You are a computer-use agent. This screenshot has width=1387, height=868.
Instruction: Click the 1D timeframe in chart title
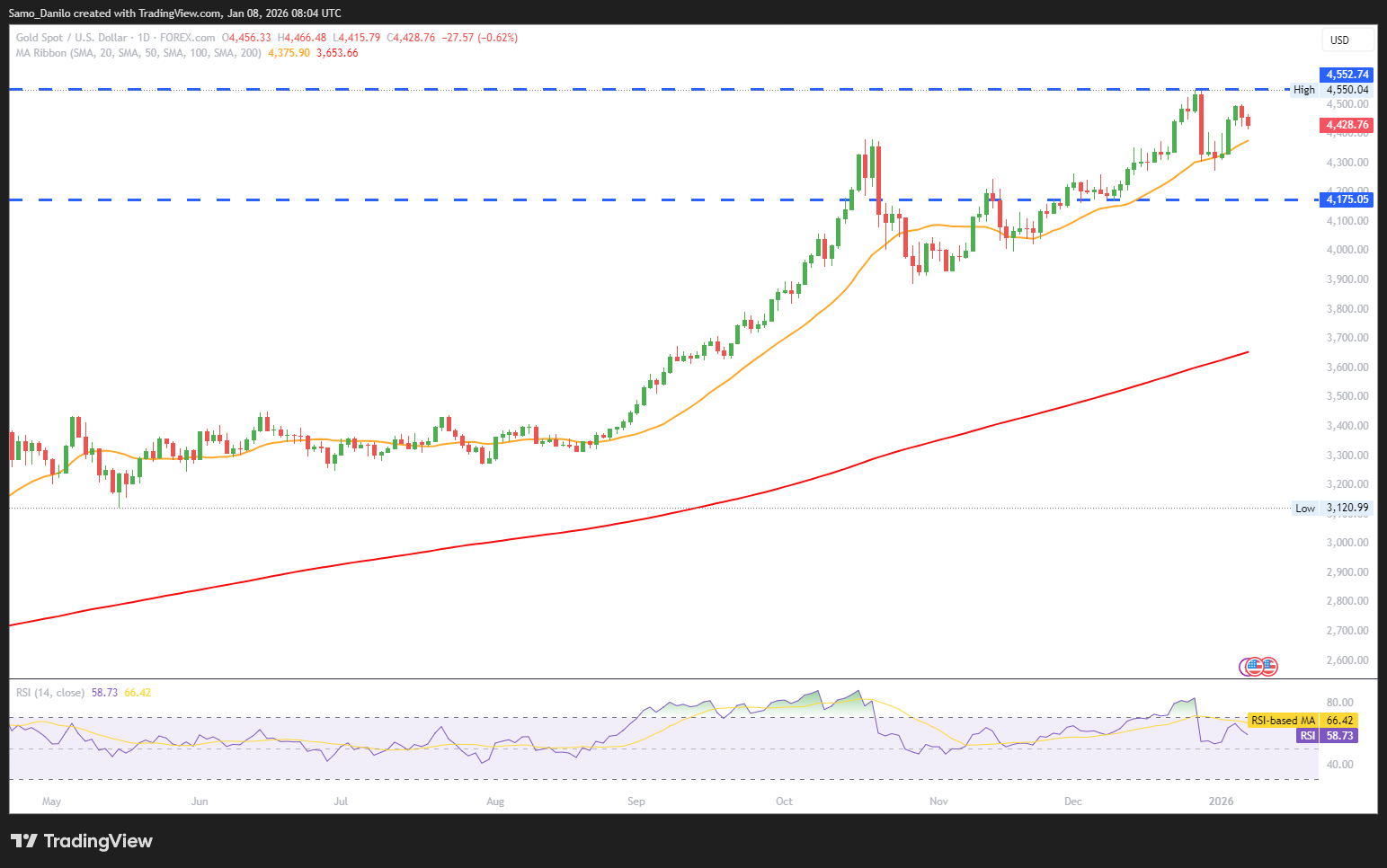[x=143, y=38]
